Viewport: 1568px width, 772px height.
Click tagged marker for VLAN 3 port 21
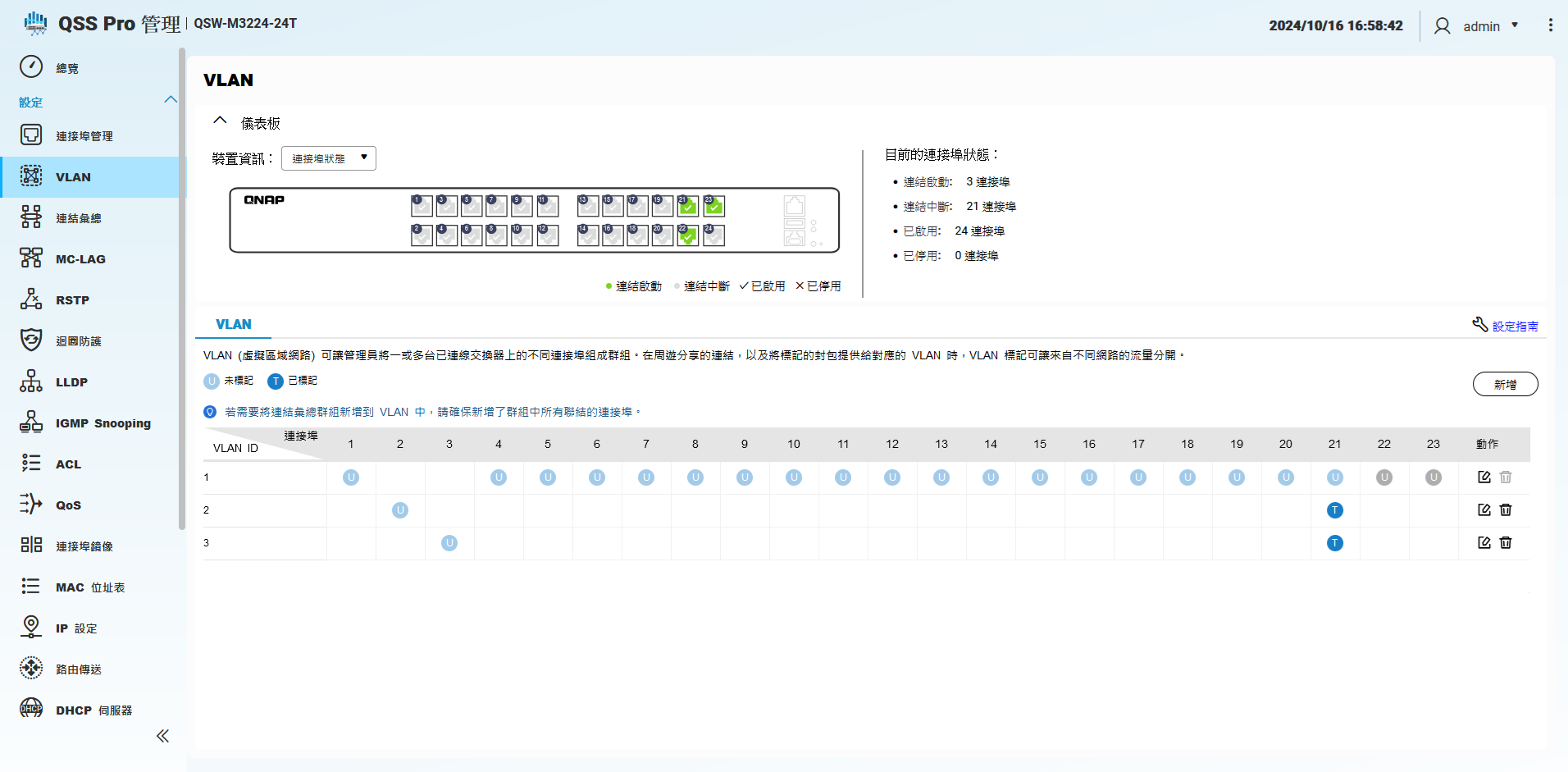click(1335, 543)
